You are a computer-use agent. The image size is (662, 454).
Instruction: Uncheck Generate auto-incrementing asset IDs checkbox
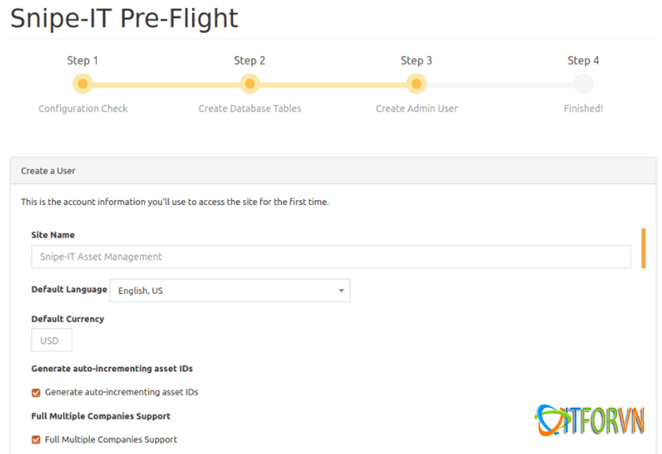pyautogui.click(x=37, y=392)
